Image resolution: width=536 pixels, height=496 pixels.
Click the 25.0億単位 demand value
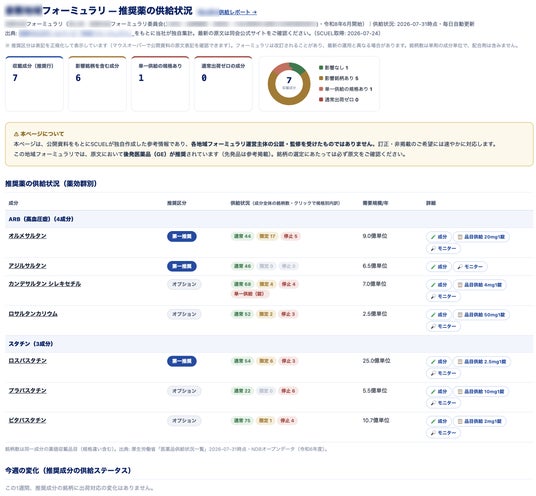point(376,361)
